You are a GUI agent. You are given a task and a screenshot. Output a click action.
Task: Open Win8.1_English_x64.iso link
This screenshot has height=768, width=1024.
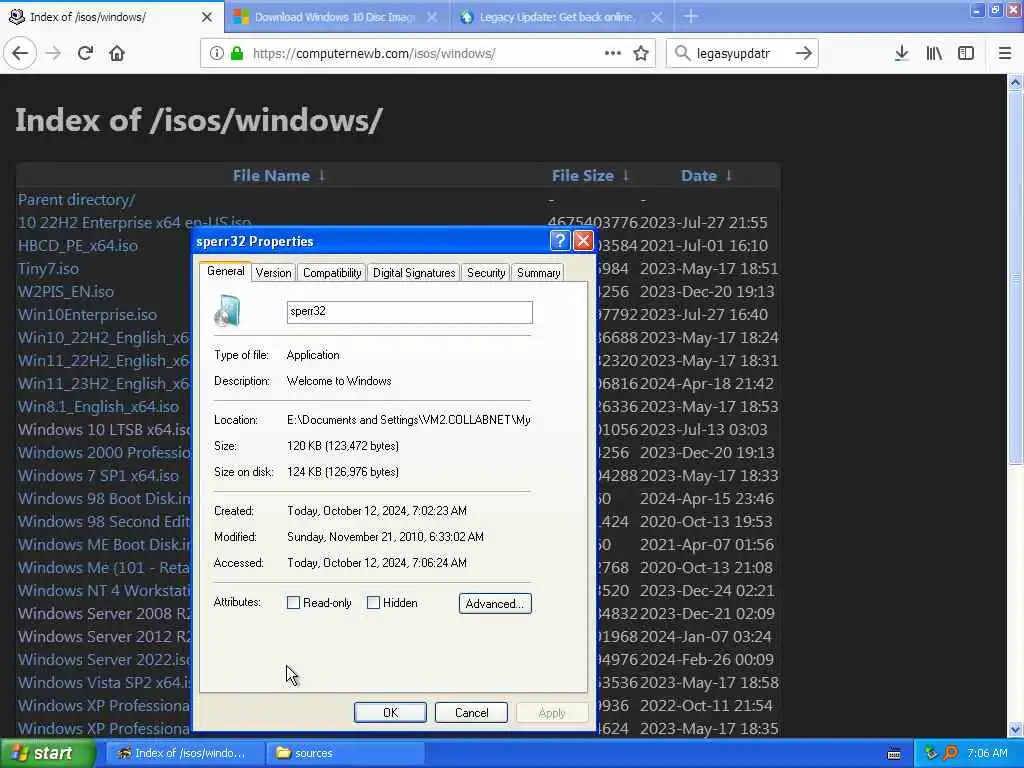coord(99,406)
